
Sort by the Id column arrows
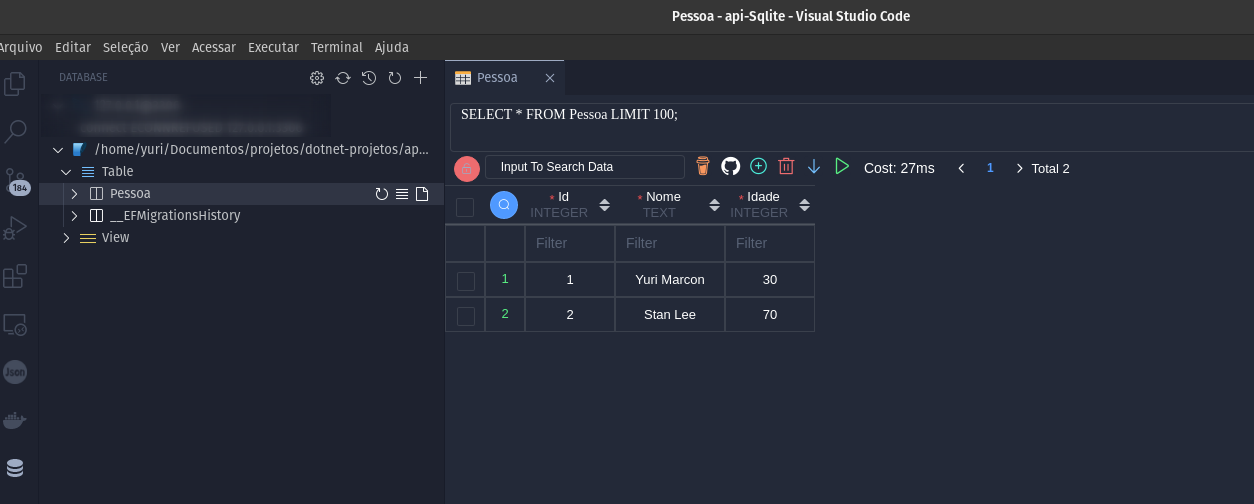pyautogui.click(x=604, y=205)
